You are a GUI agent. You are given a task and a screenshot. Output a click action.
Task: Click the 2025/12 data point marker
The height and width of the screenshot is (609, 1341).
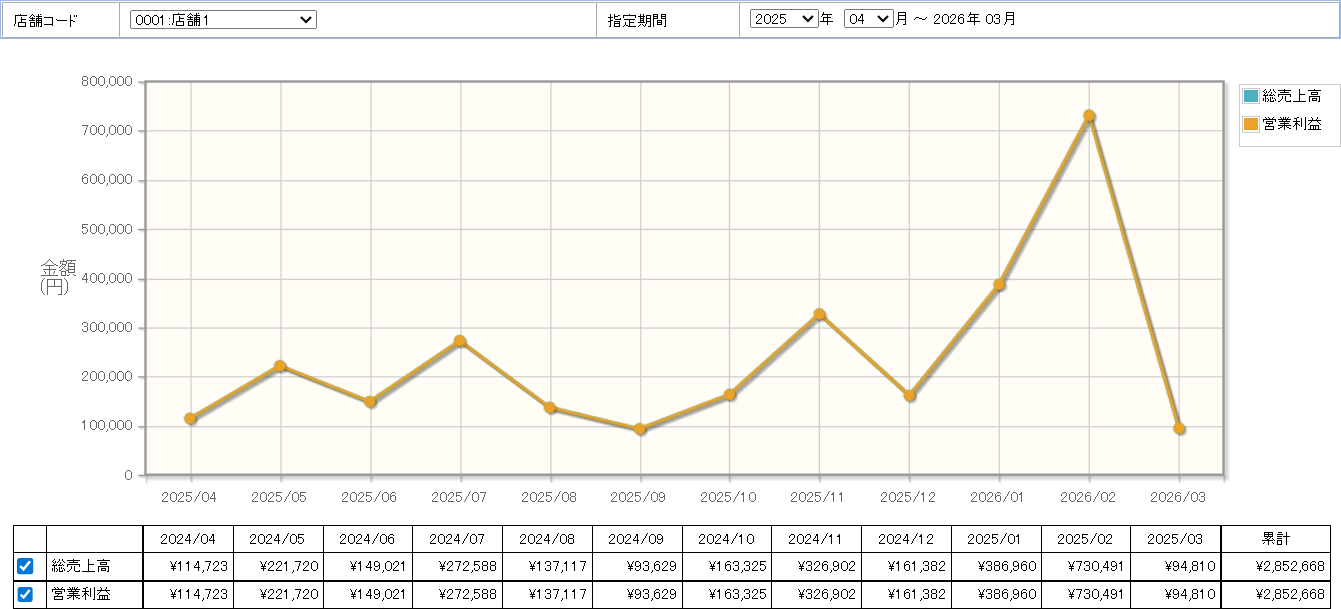(909, 396)
